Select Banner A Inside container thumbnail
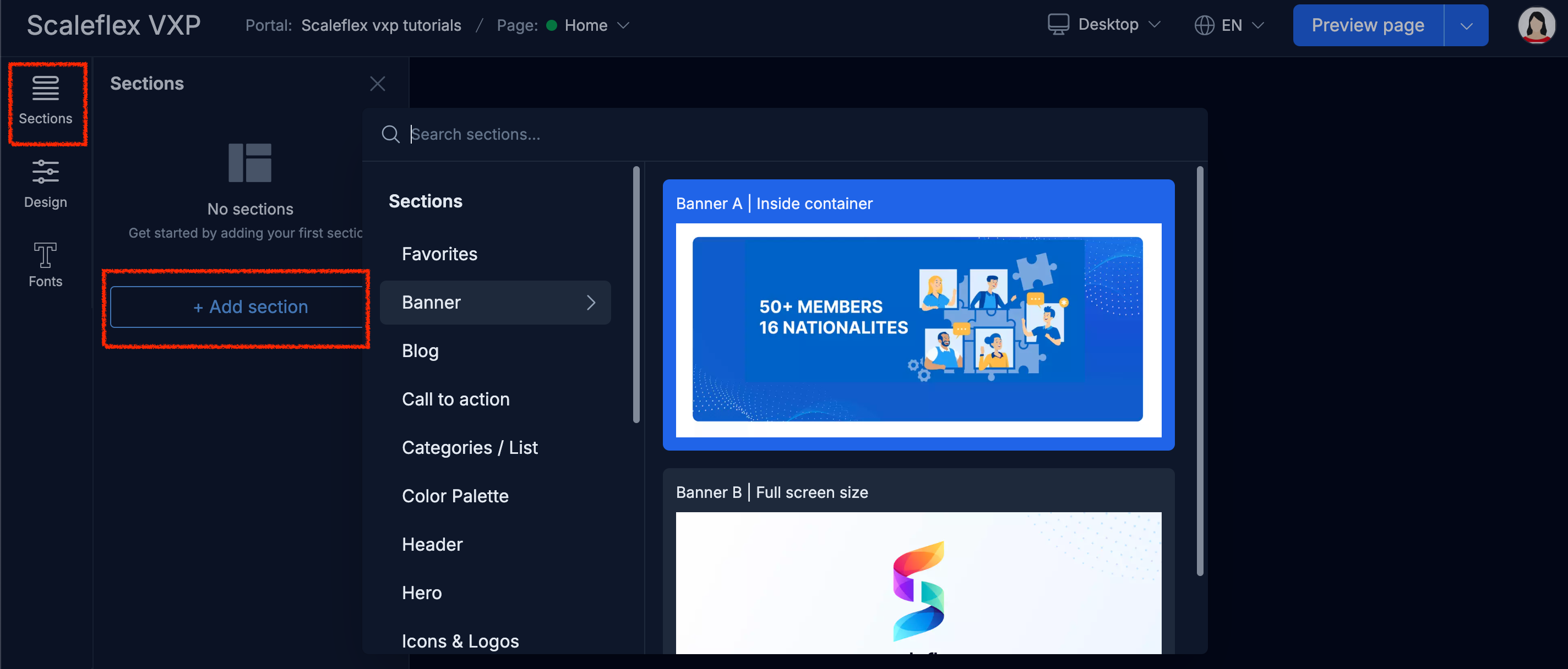 pos(917,329)
